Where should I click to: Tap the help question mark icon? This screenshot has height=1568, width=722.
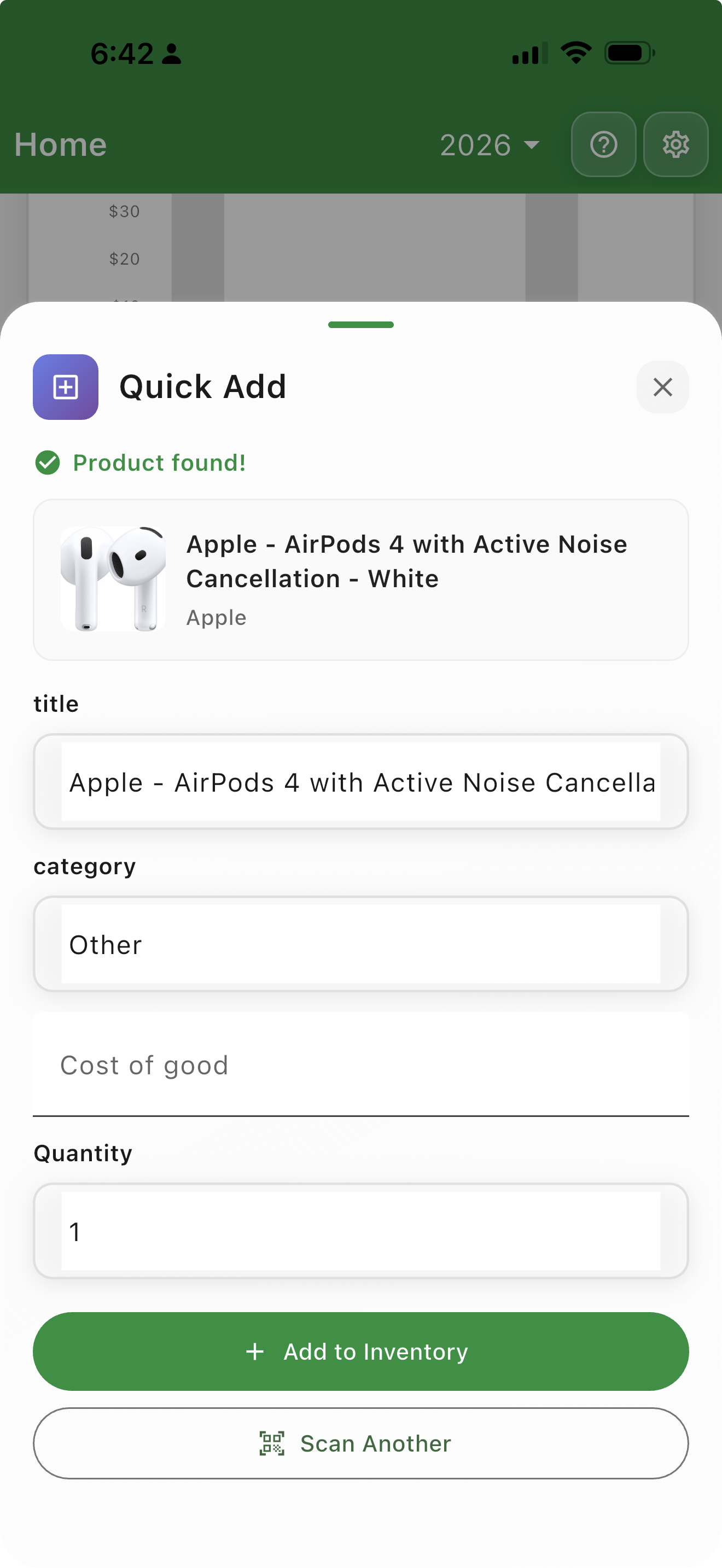coord(603,144)
